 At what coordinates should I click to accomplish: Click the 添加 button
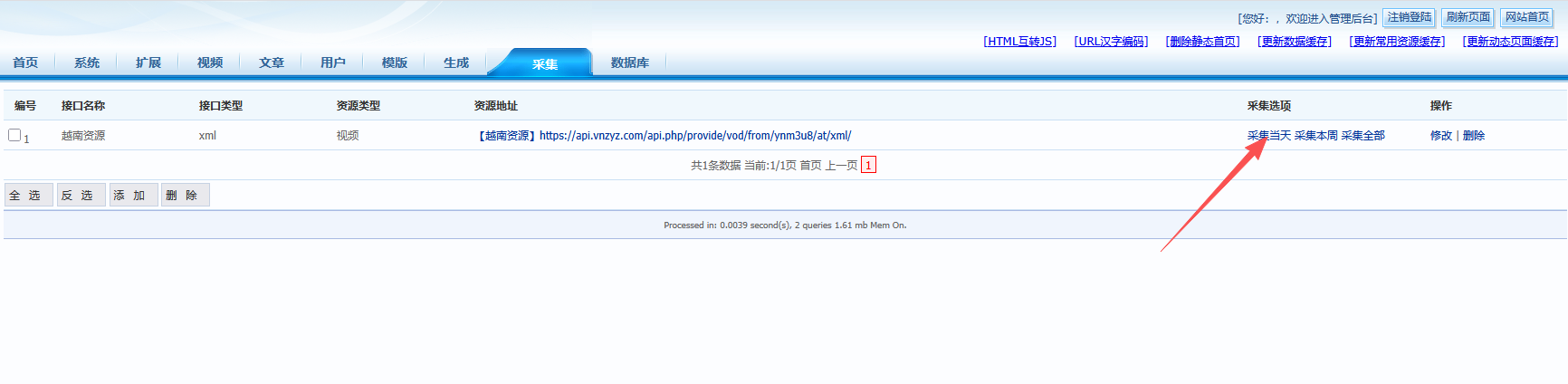(x=133, y=196)
